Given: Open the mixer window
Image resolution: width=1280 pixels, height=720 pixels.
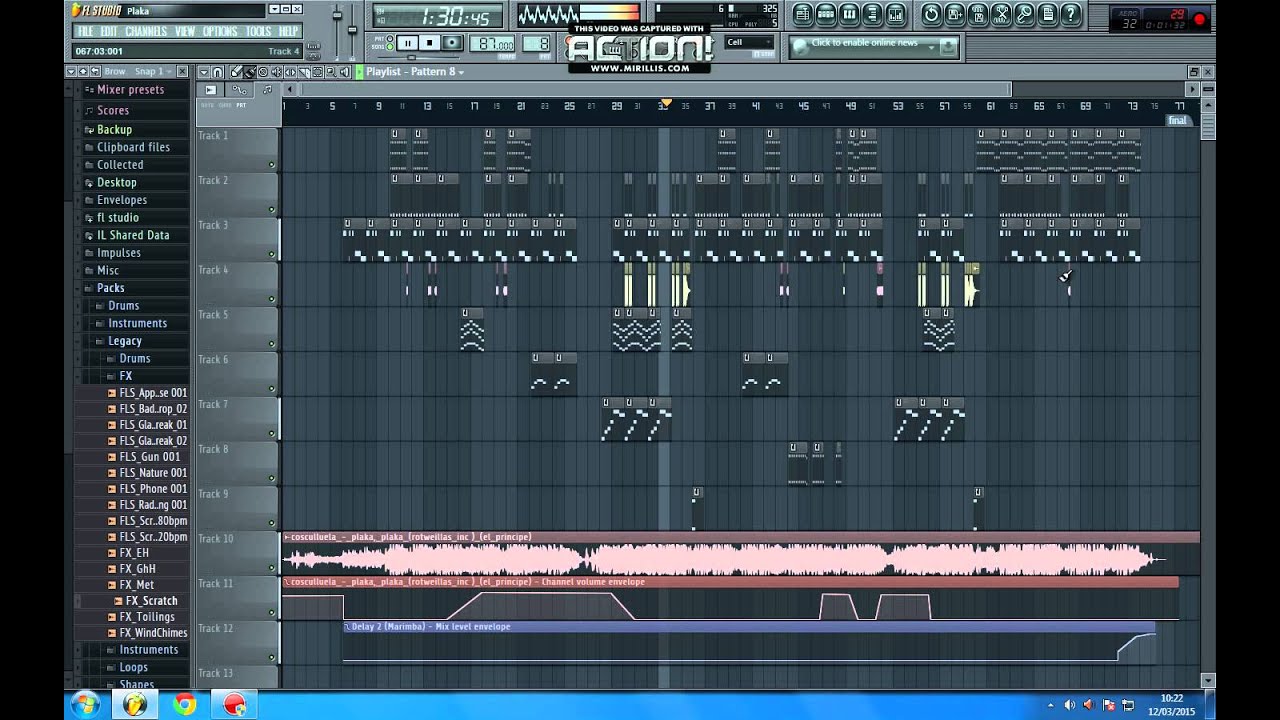Looking at the screenshot, I should click(x=895, y=14).
